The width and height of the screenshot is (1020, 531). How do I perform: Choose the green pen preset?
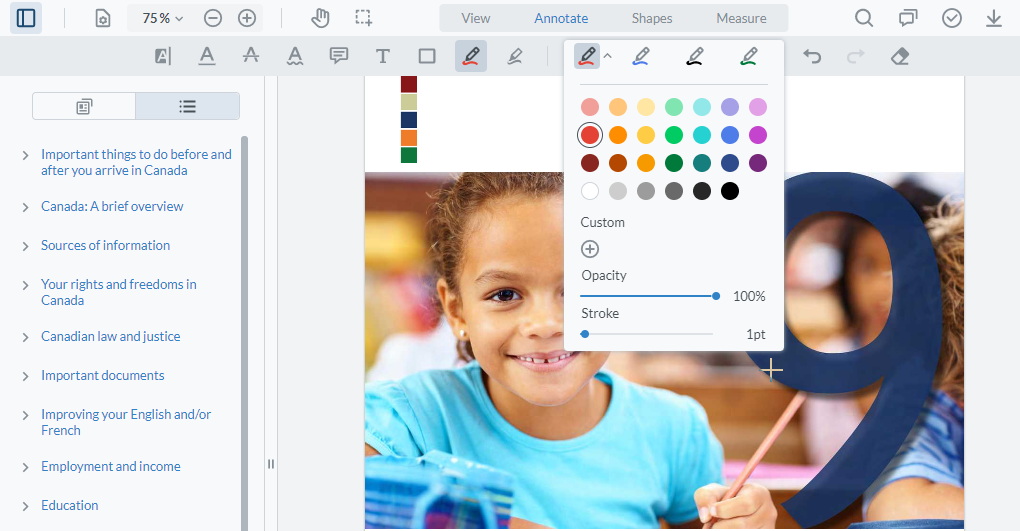point(749,57)
